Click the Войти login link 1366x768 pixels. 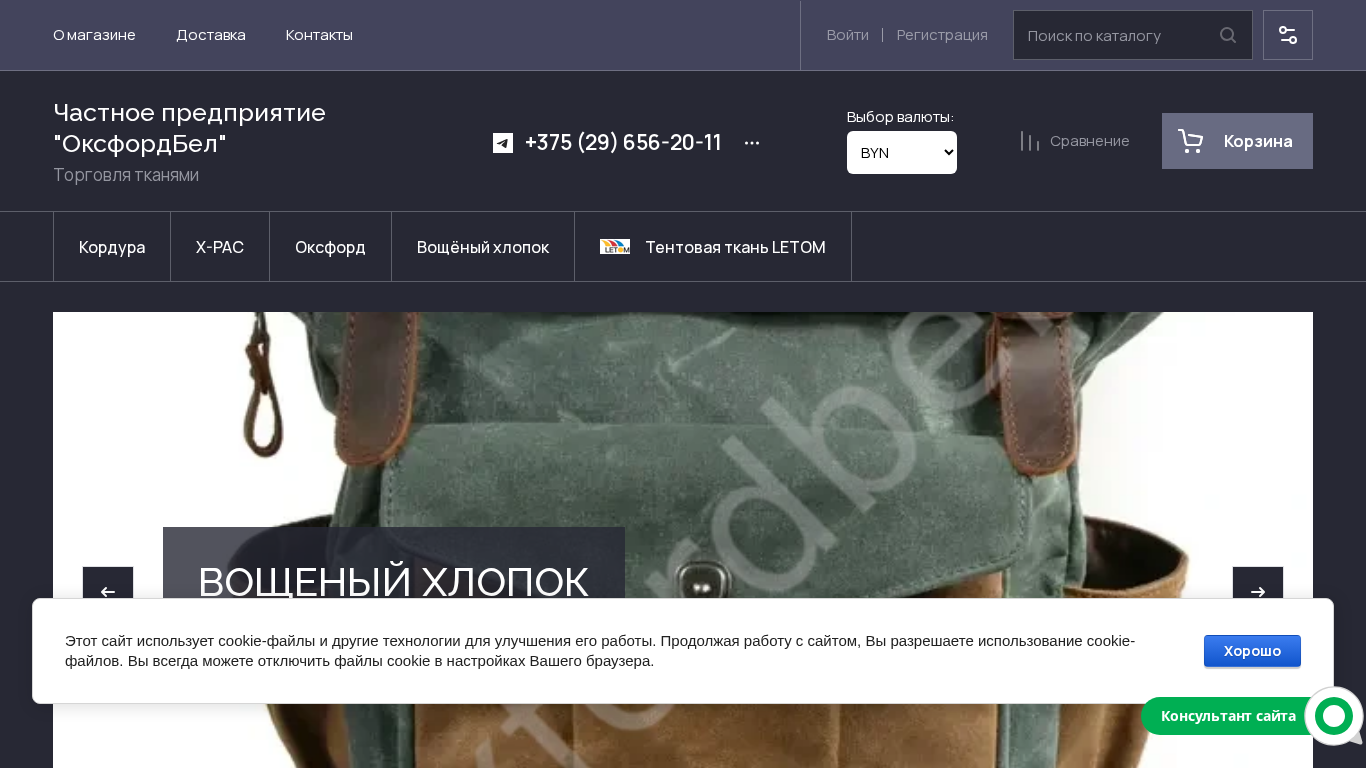[x=848, y=35]
